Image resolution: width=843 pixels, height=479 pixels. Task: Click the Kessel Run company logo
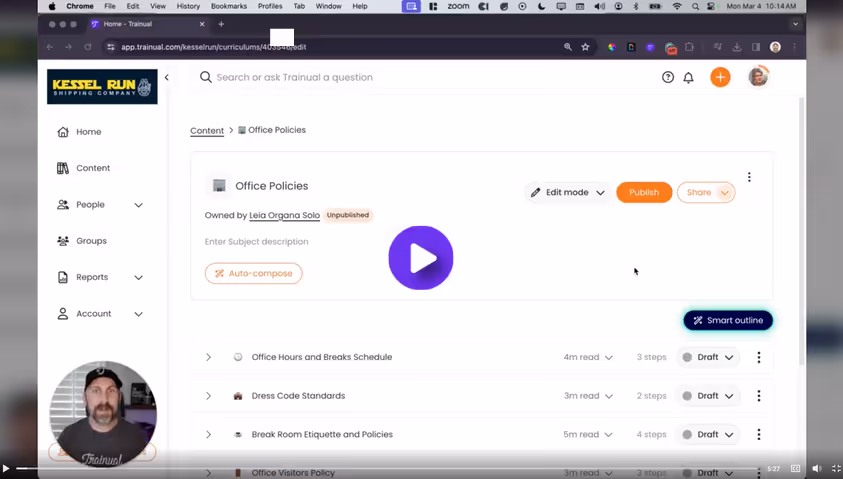(102, 87)
